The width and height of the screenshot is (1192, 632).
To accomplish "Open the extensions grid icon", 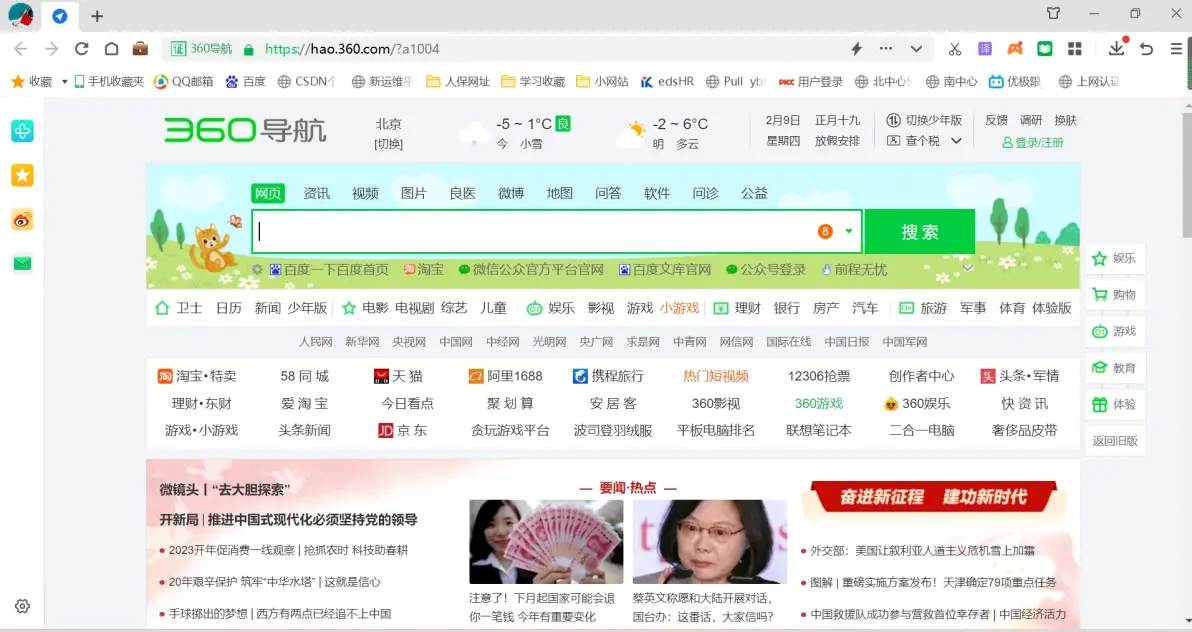I will [x=1075, y=49].
